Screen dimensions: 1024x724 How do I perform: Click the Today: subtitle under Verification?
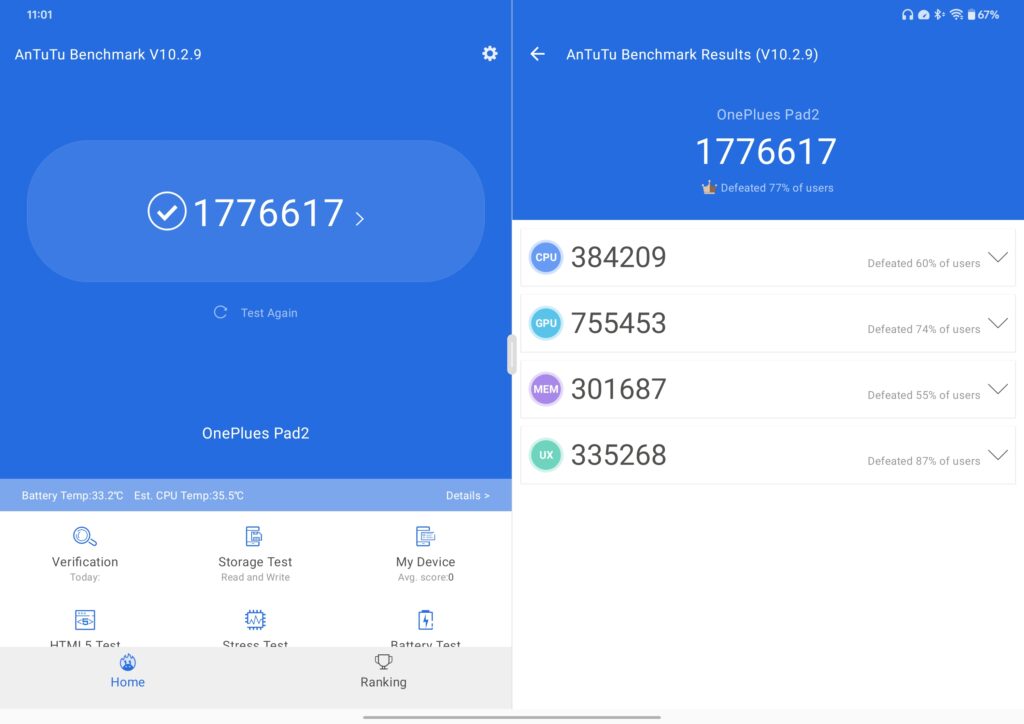tap(85, 577)
